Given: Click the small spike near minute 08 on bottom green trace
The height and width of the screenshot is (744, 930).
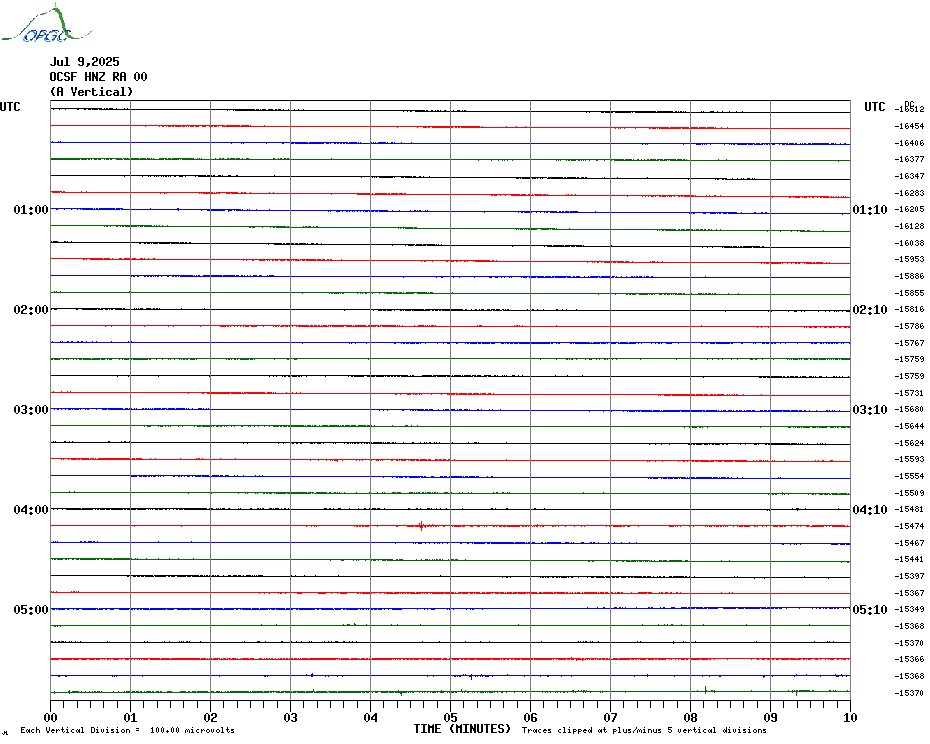Looking at the screenshot, I should tap(705, 689).
